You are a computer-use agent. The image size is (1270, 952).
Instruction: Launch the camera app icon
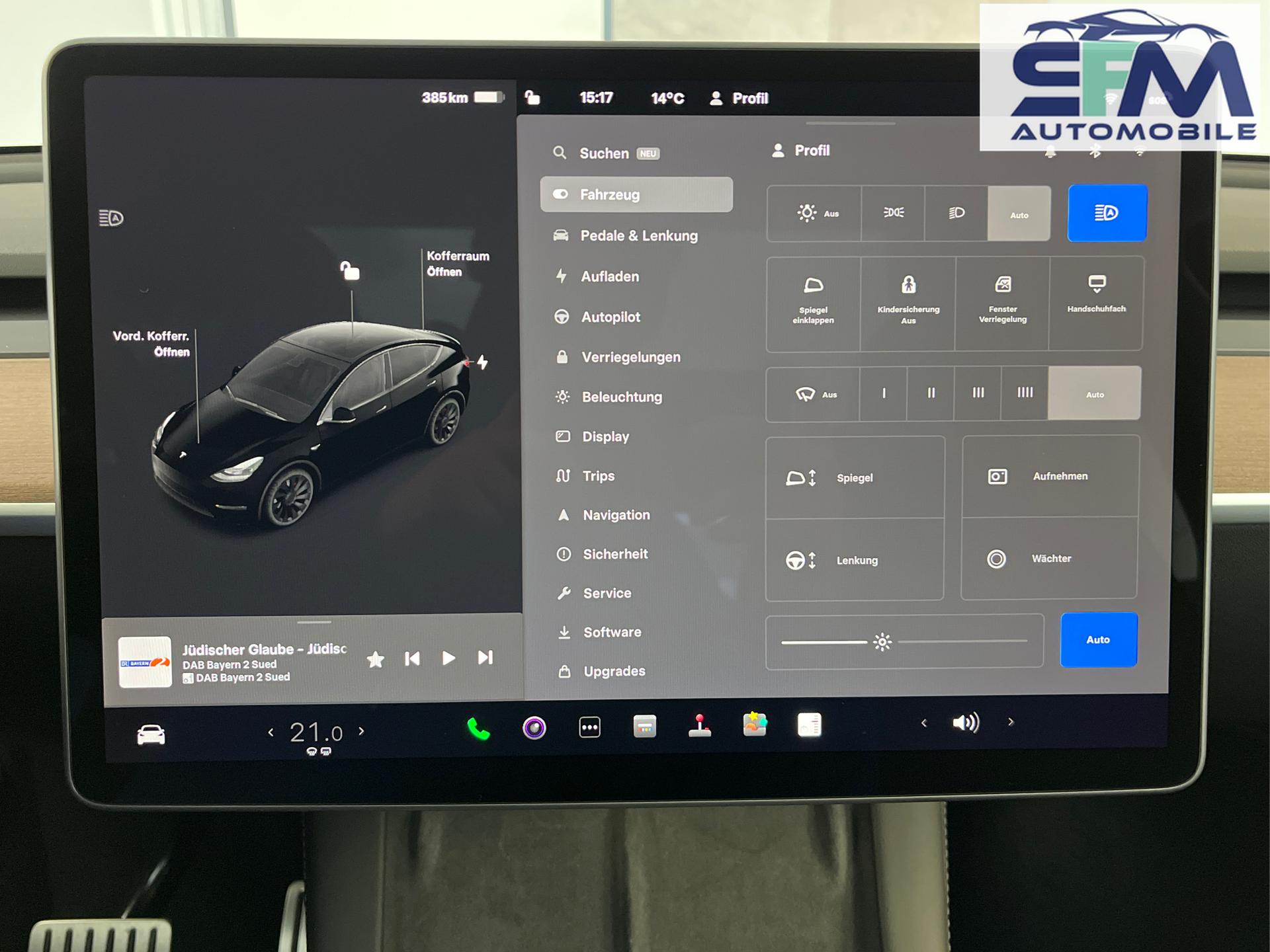(x=534, y=728)
